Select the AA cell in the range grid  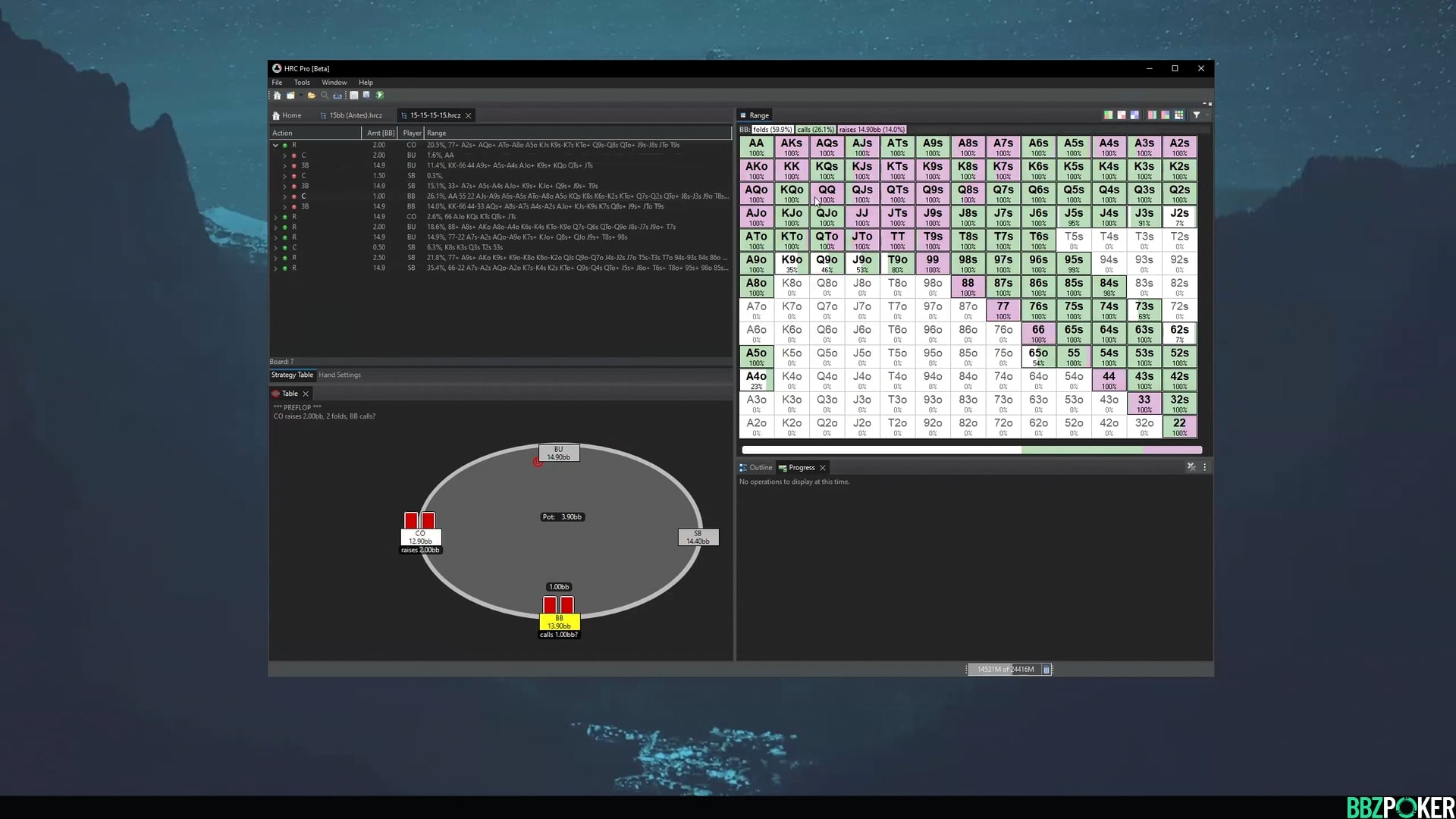[x=756, y=146]
